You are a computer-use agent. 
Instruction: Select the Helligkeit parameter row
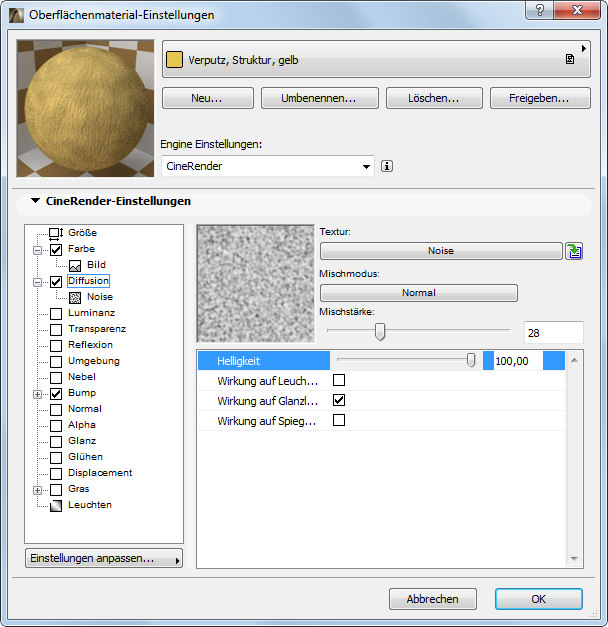(x=382, y=361)
